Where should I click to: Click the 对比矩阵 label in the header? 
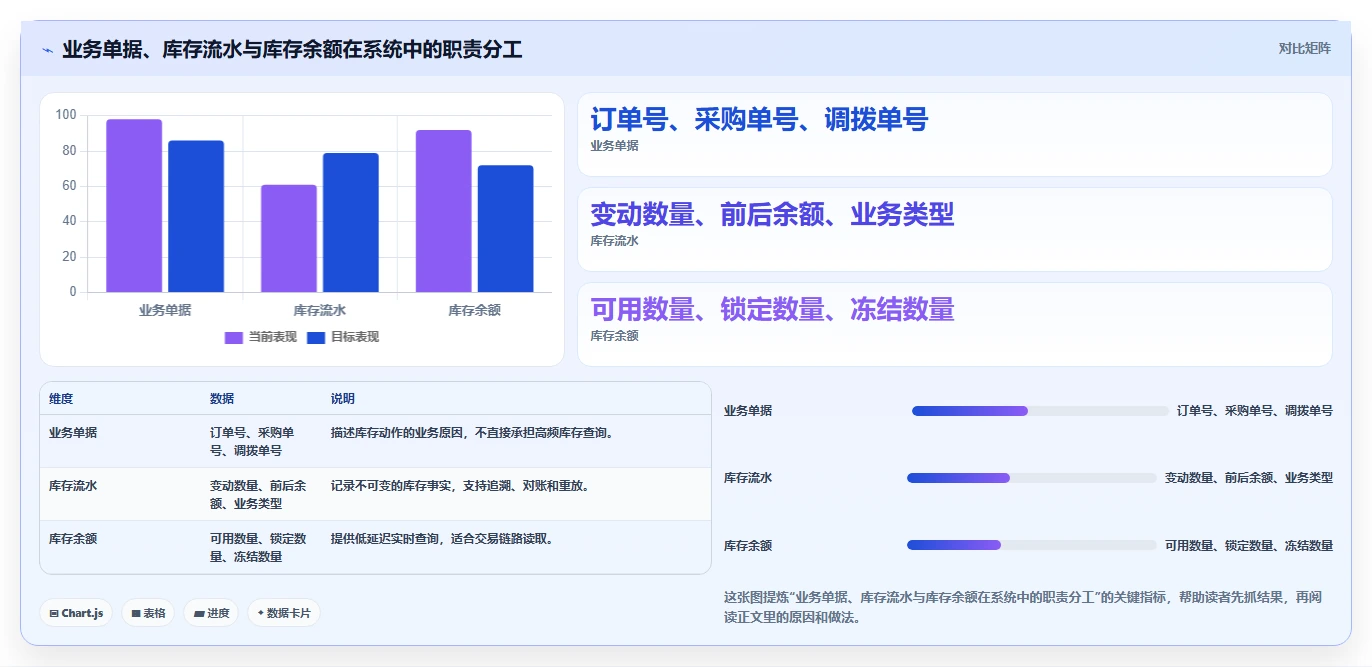click(1304, 48)
